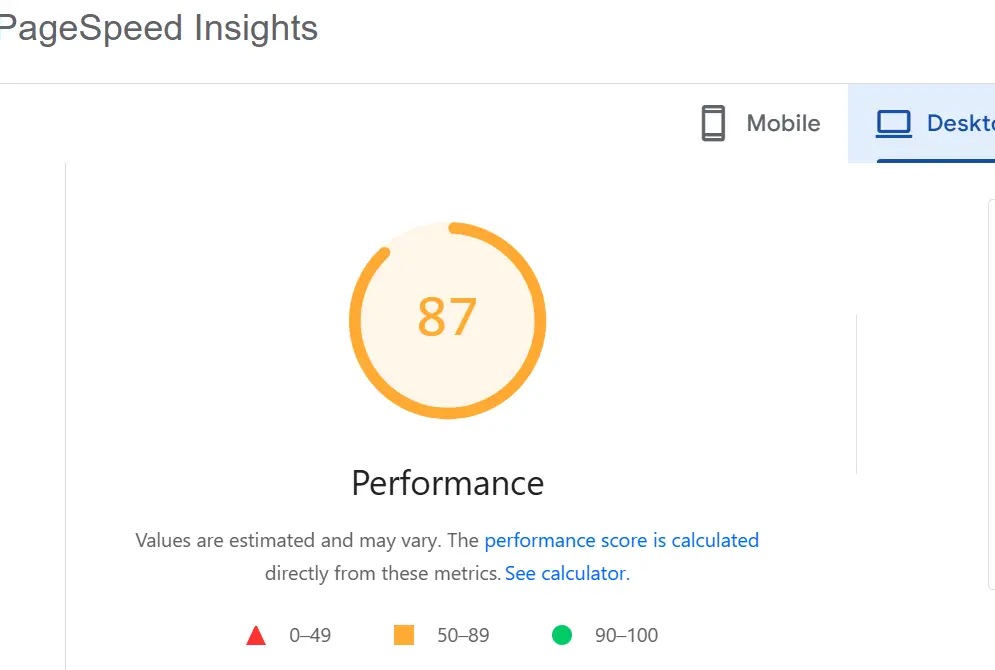Viewport: 995px width, 670px height.
Task: Click the 87 score number
Action: pyautogui.click(x=447, y=317)
